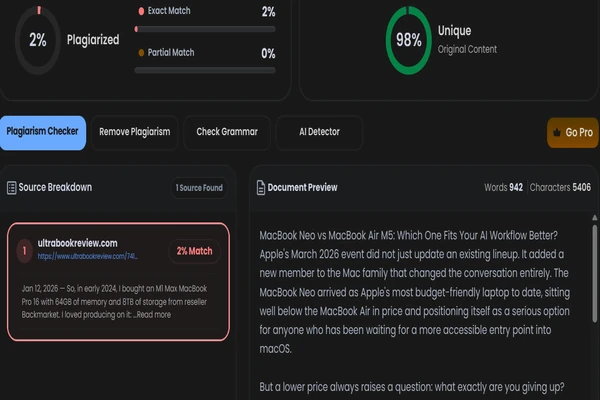600x400 pixels.
Task: Click the Source Breakdown list icon
Action: coord(11,188)
